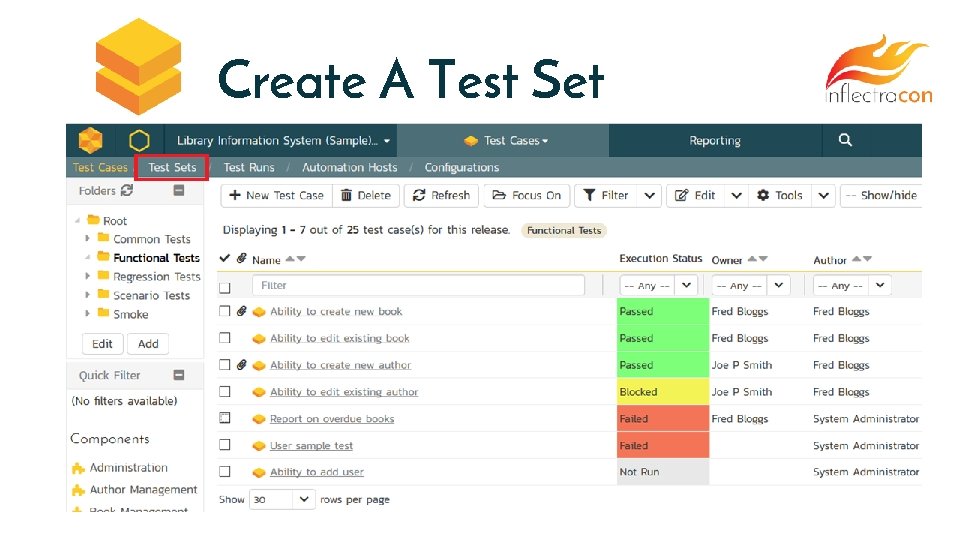Check the box for Ability to create new book
Image resolution: width=960 pixels, height=540 pixels.
pos(225,311)
